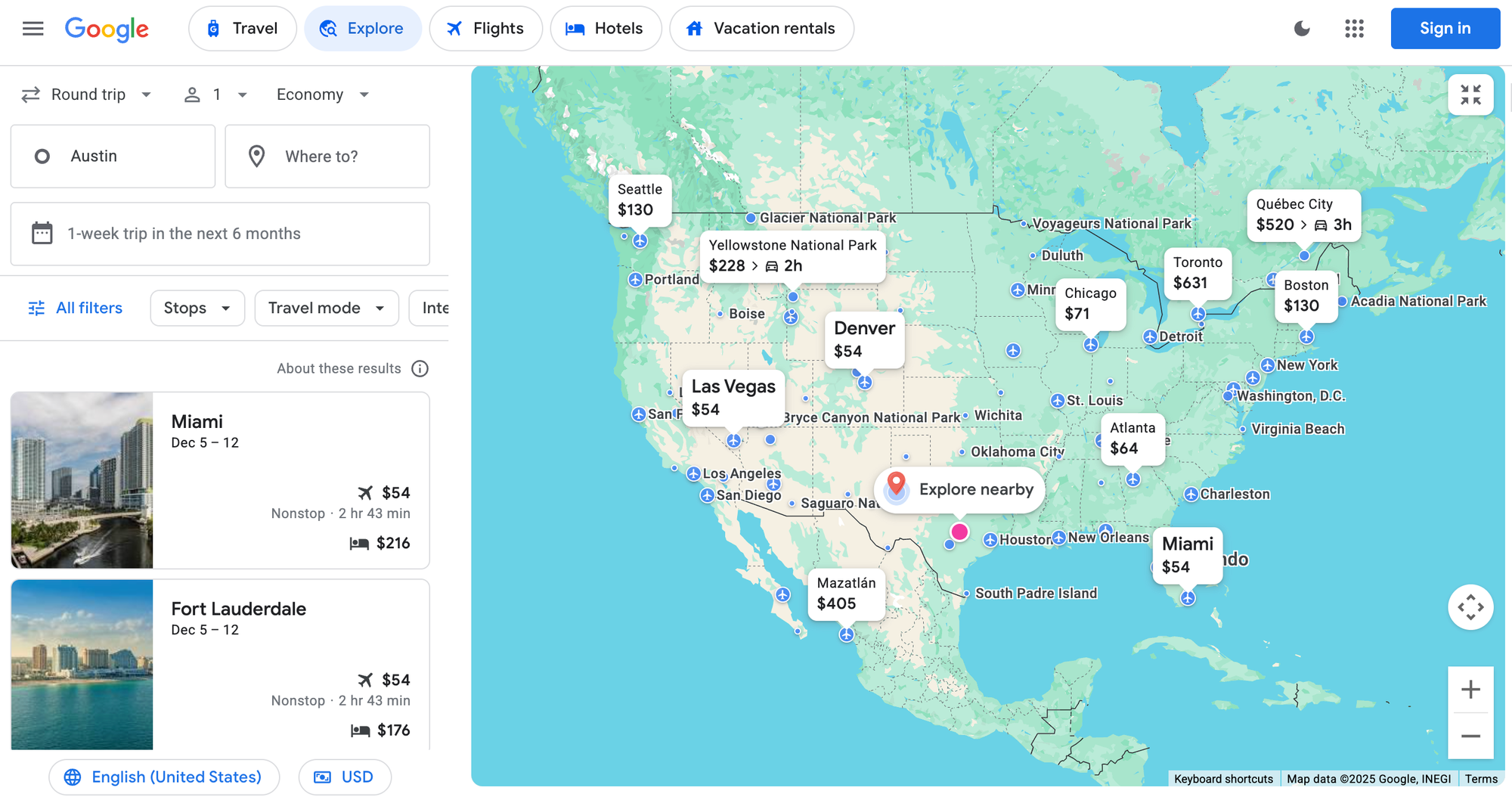Click the destination pin icon
Viewport: 1512px width, 800px height.
(x=257, y=157)
